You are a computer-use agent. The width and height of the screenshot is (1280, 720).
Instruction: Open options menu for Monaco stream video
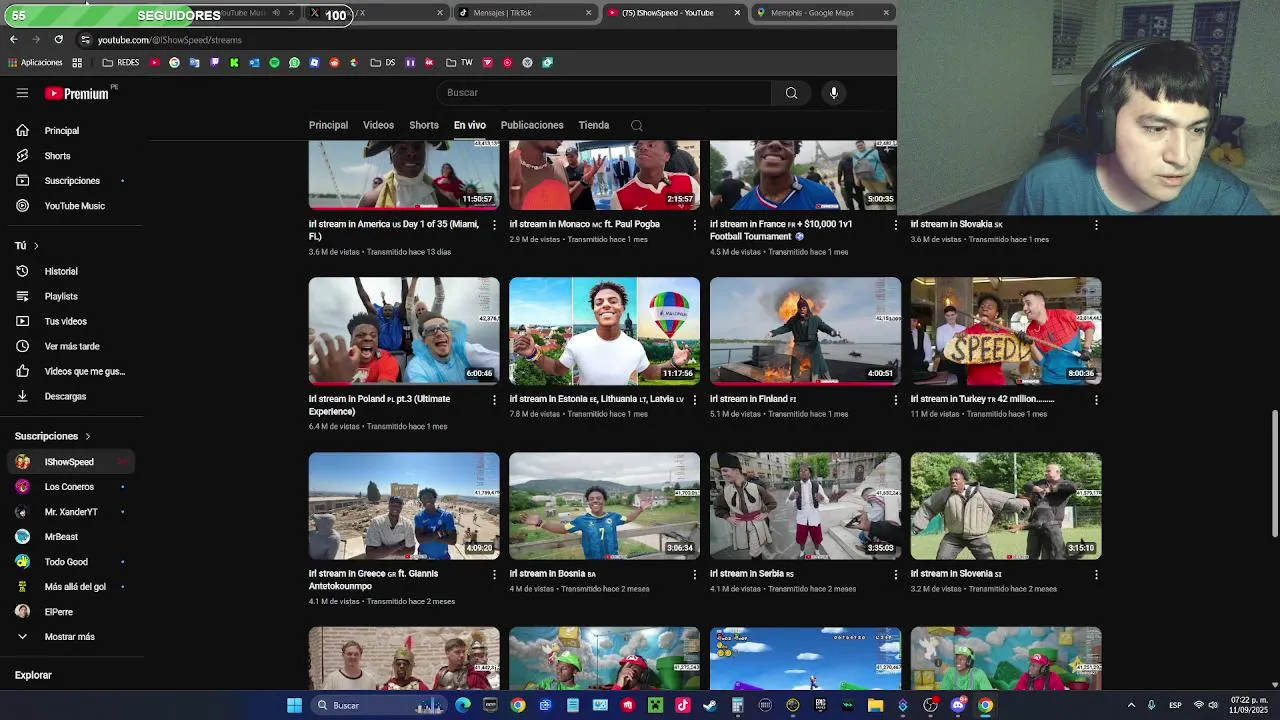695,225
